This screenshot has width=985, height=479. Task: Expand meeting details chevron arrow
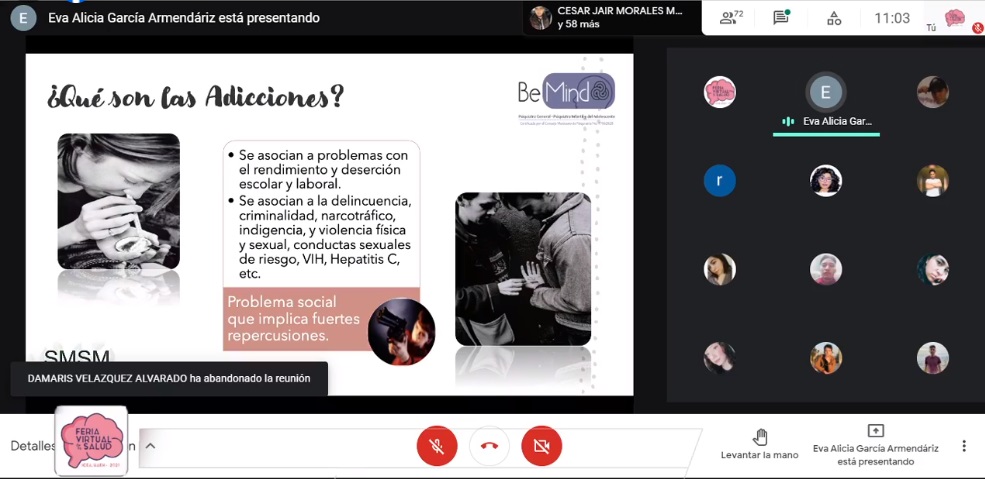pyautogui.click(x=151, y=446)
